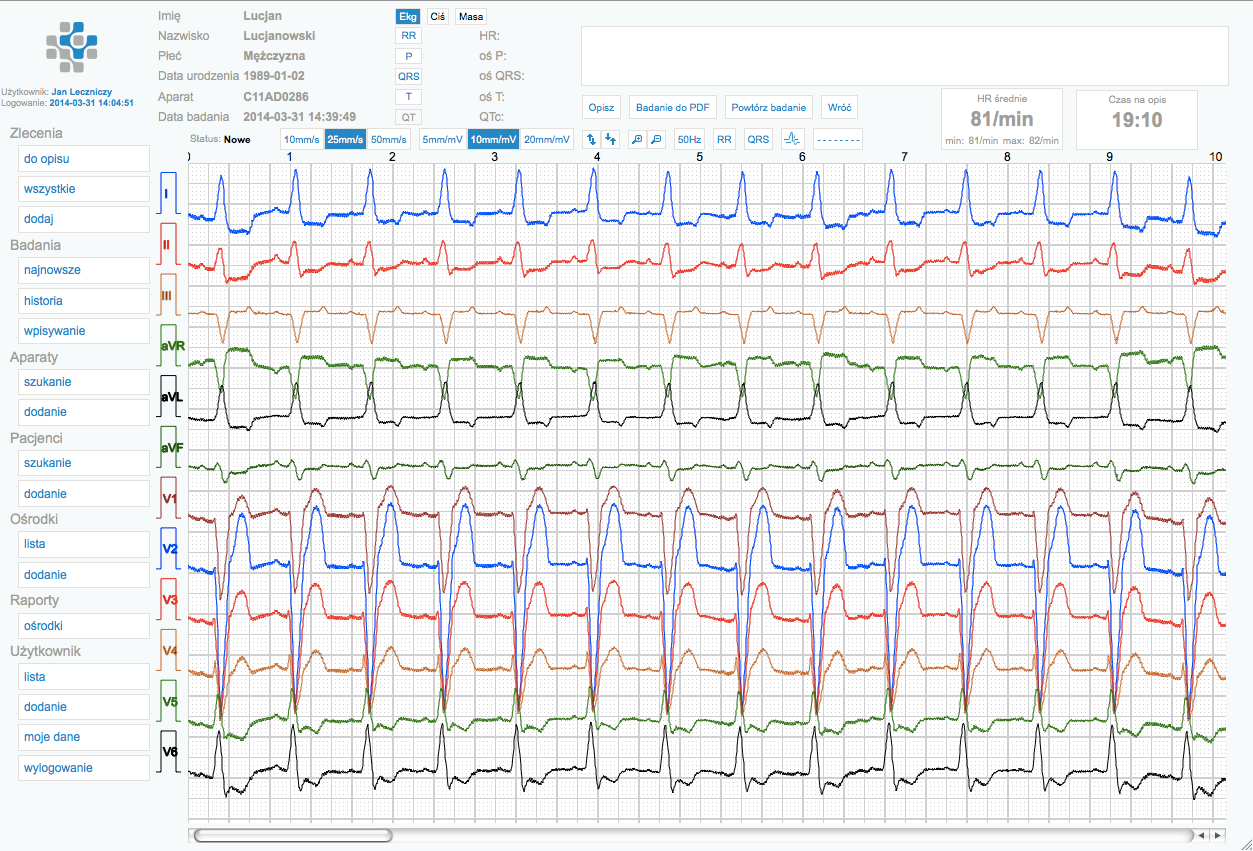Click Badanie do PDF button

[672, 107]
